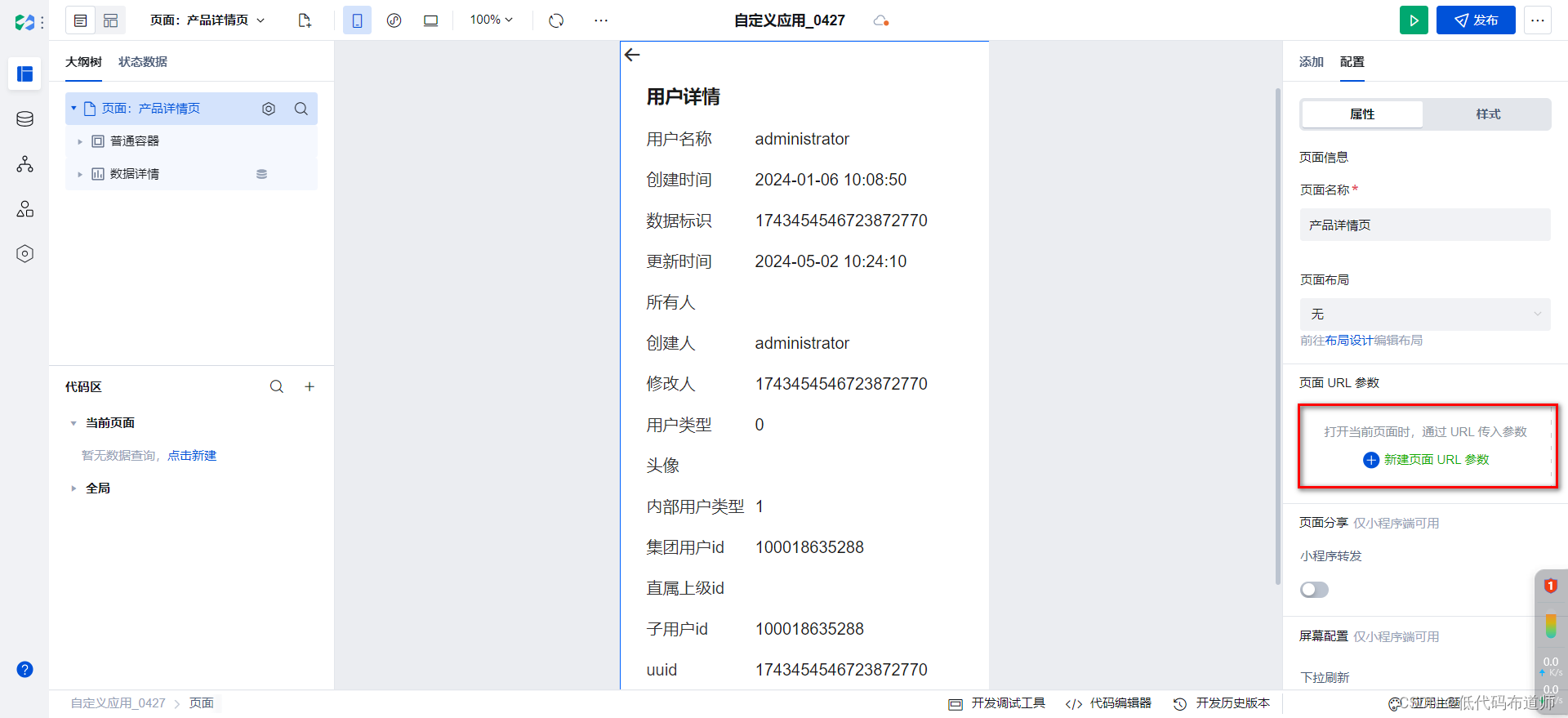Open 开发调试工具 in bottom bar

pyautogui.click(x=996, y=703)
